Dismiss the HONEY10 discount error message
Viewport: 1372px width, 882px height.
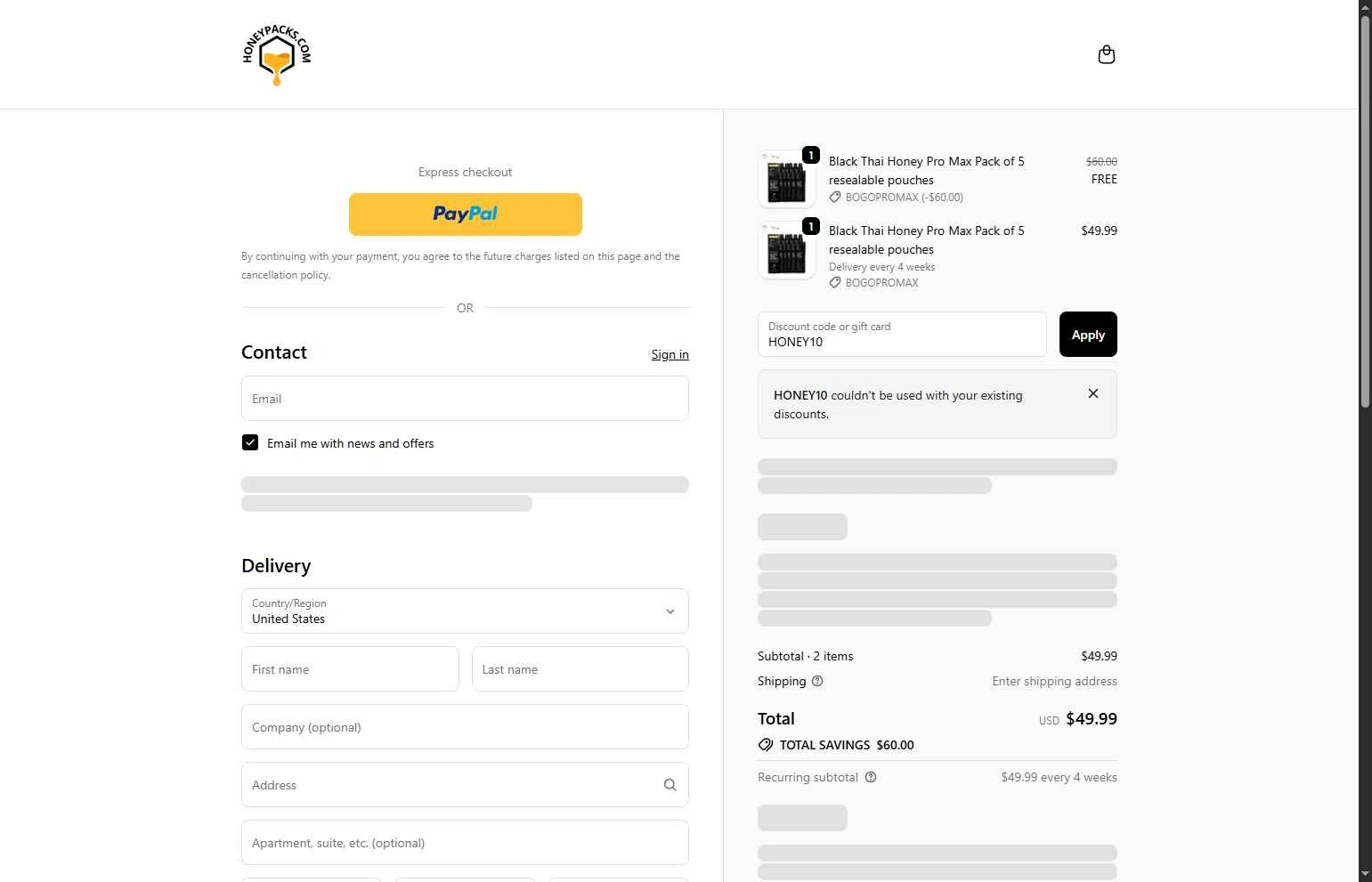[1093, 393]
